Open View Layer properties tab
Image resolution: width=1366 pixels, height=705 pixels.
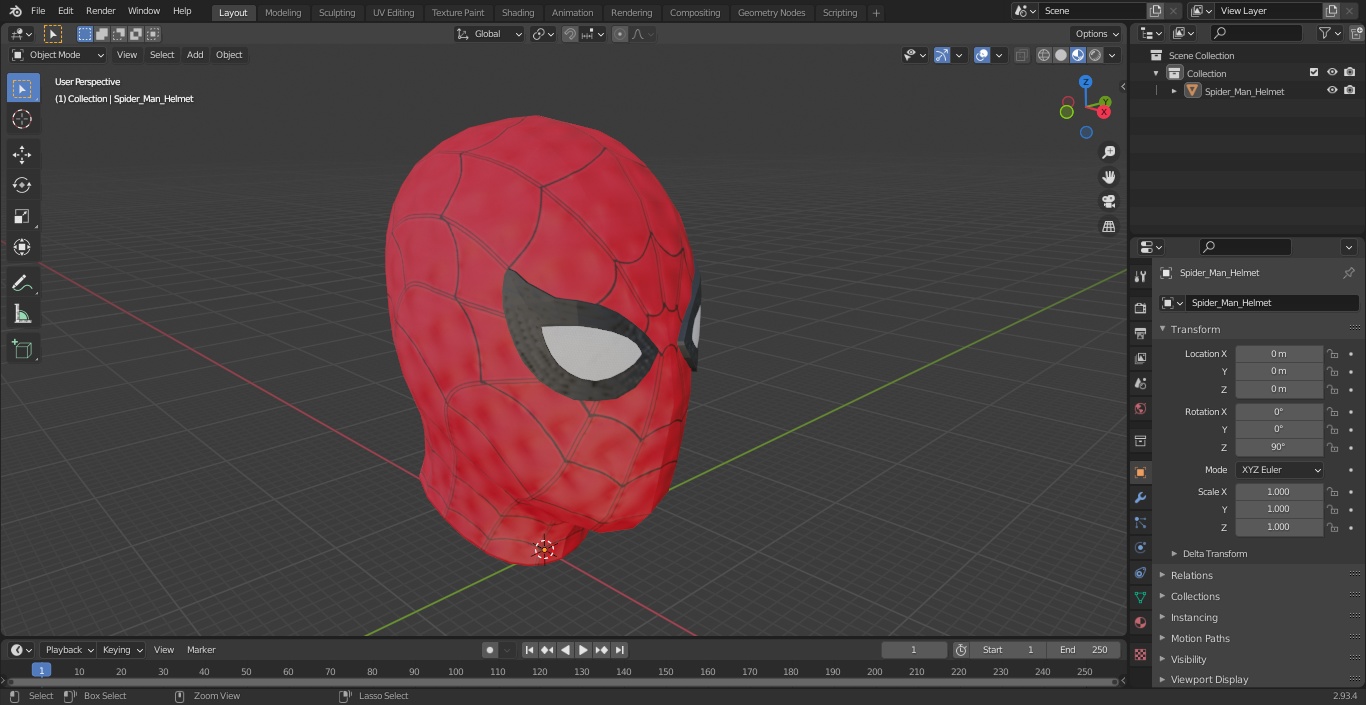coord(1140,358)
